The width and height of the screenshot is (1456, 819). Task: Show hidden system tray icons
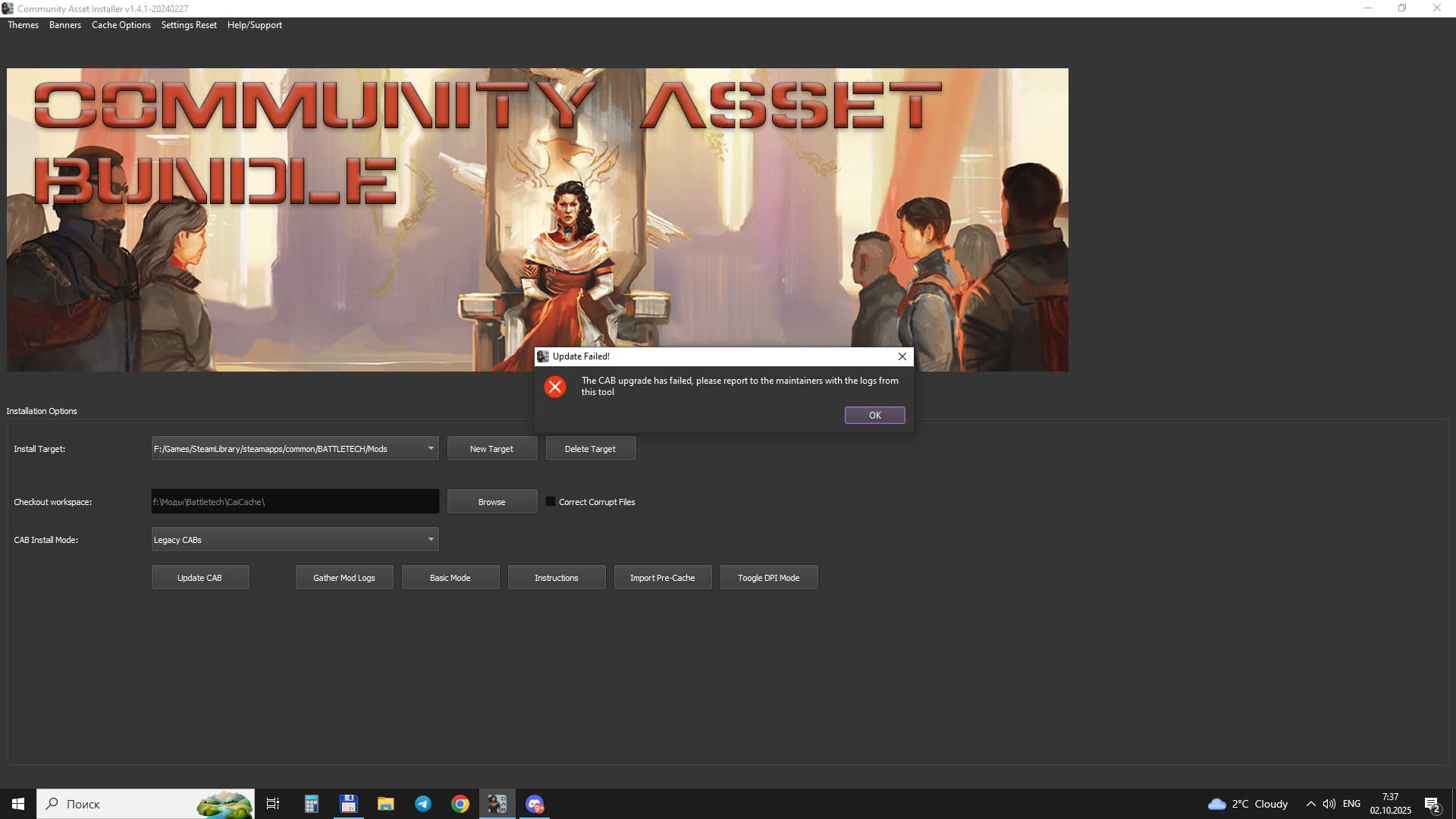point(1310,804)
